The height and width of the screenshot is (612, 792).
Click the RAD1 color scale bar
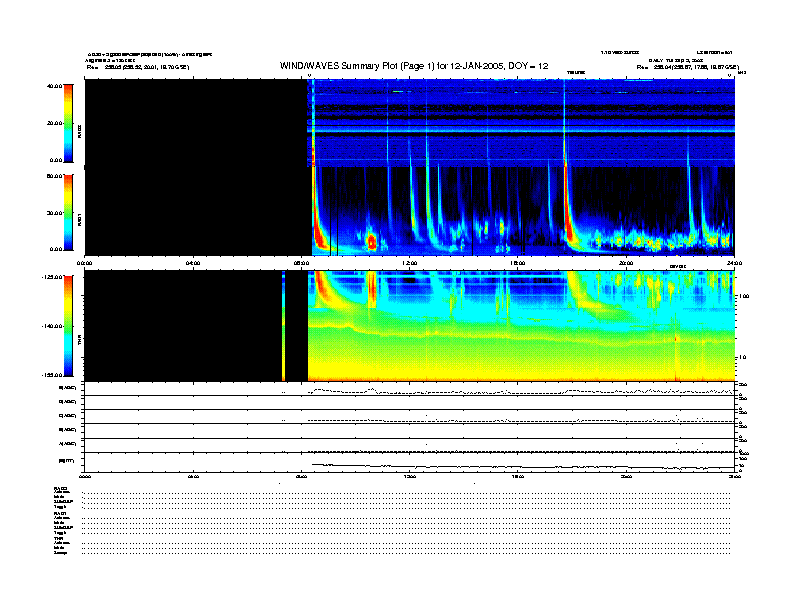coord(68,212)
